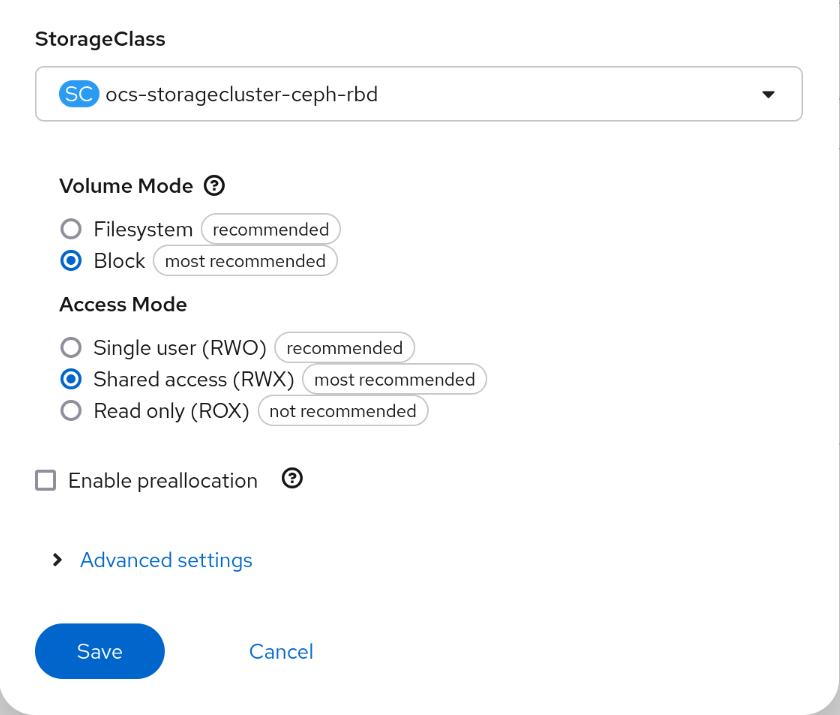840x715 pixels.
Task: Click the Volume Mode help icon
Action: 214,186
